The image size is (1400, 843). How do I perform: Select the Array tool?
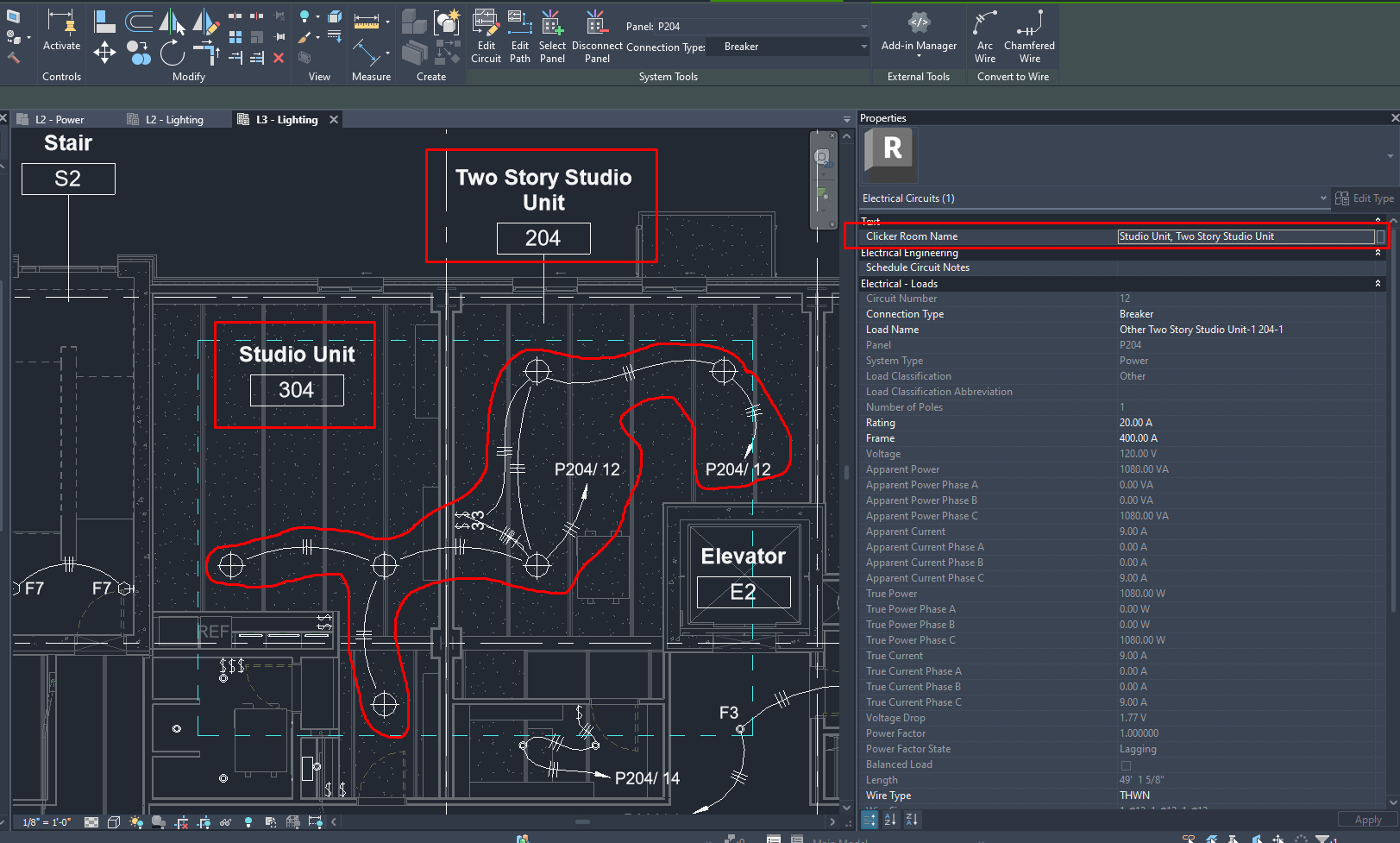coord(235,37)
